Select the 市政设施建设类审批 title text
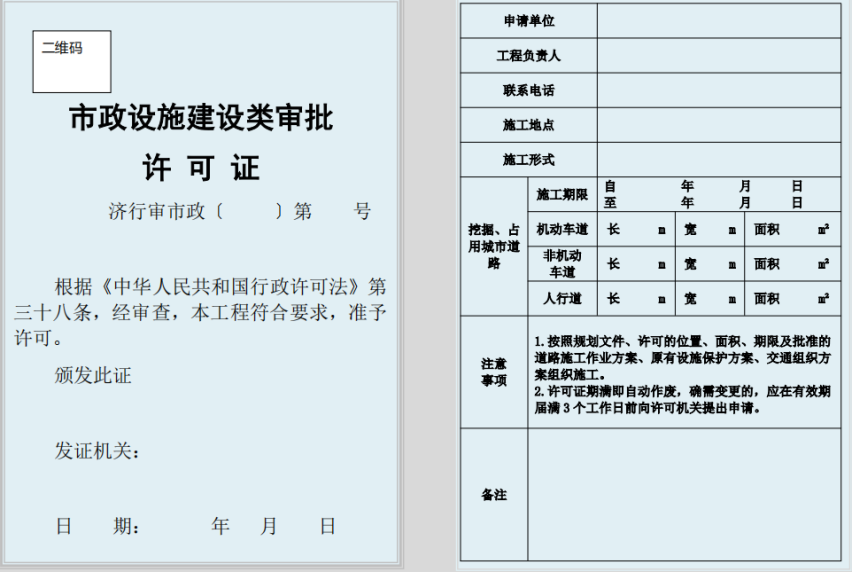 coord(200,119)
